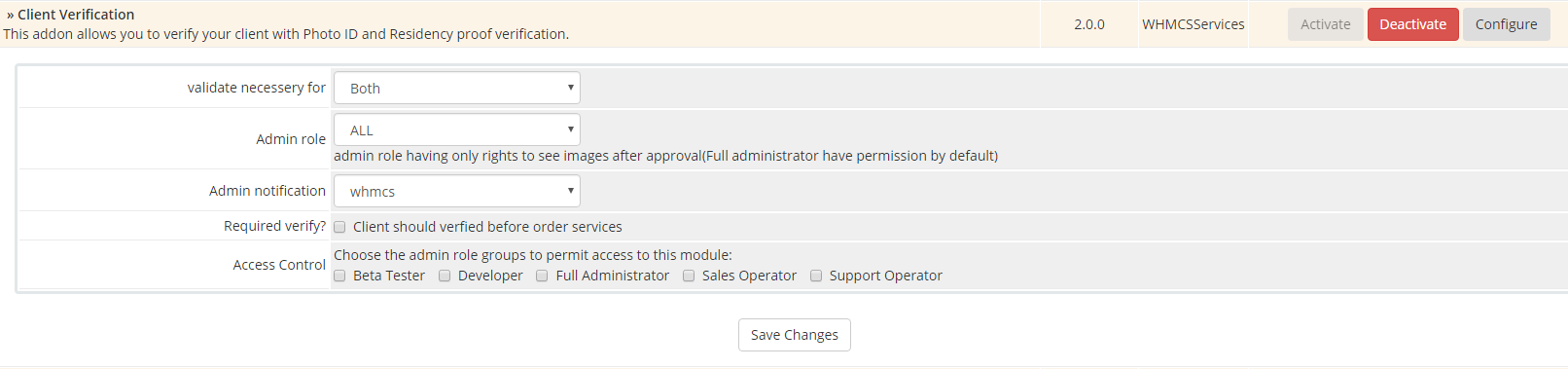Check the Beta Tester role
Image resolution: width=1568 pixels, height=369 pixels.
pos(339,276)
